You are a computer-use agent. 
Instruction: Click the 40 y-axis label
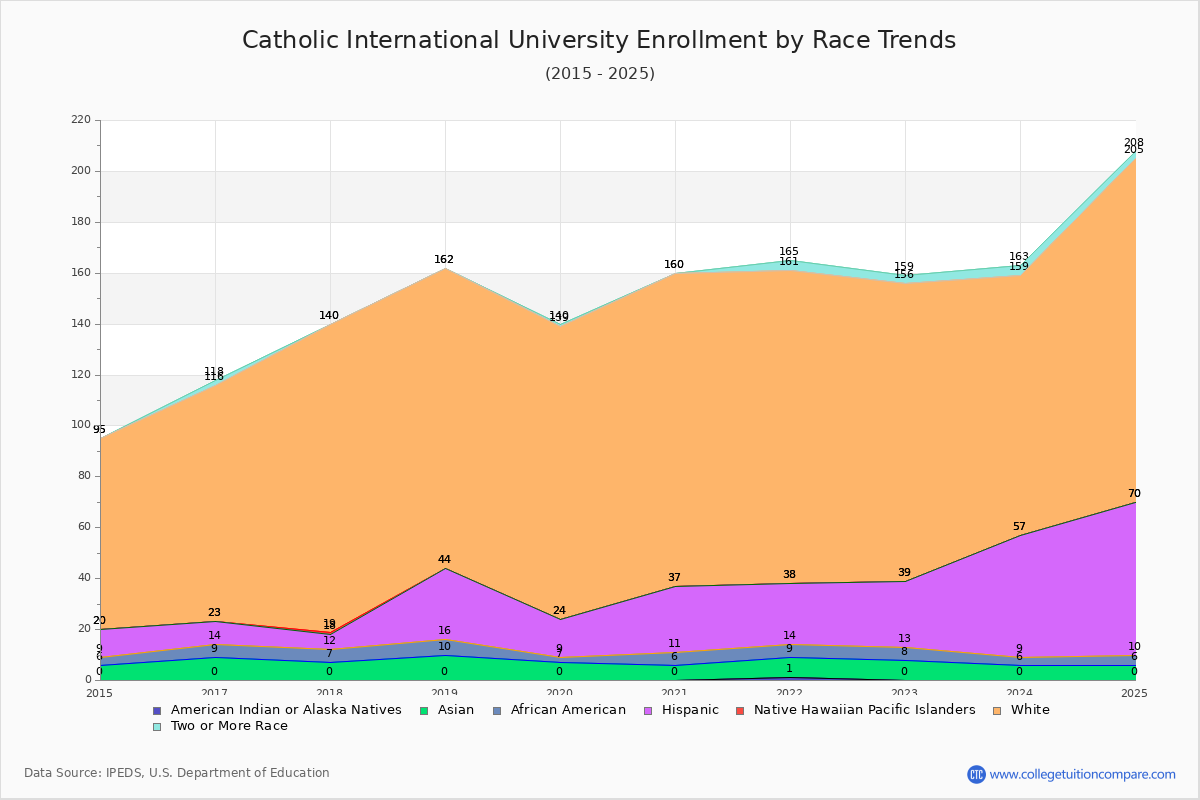pyautogui.click(x=83, y=578)
